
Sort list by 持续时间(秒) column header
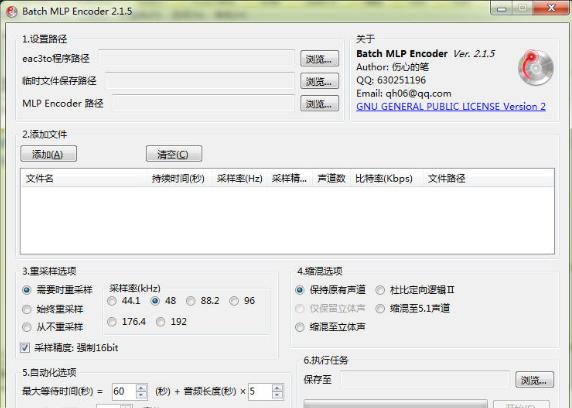click(x=178, y=178)
